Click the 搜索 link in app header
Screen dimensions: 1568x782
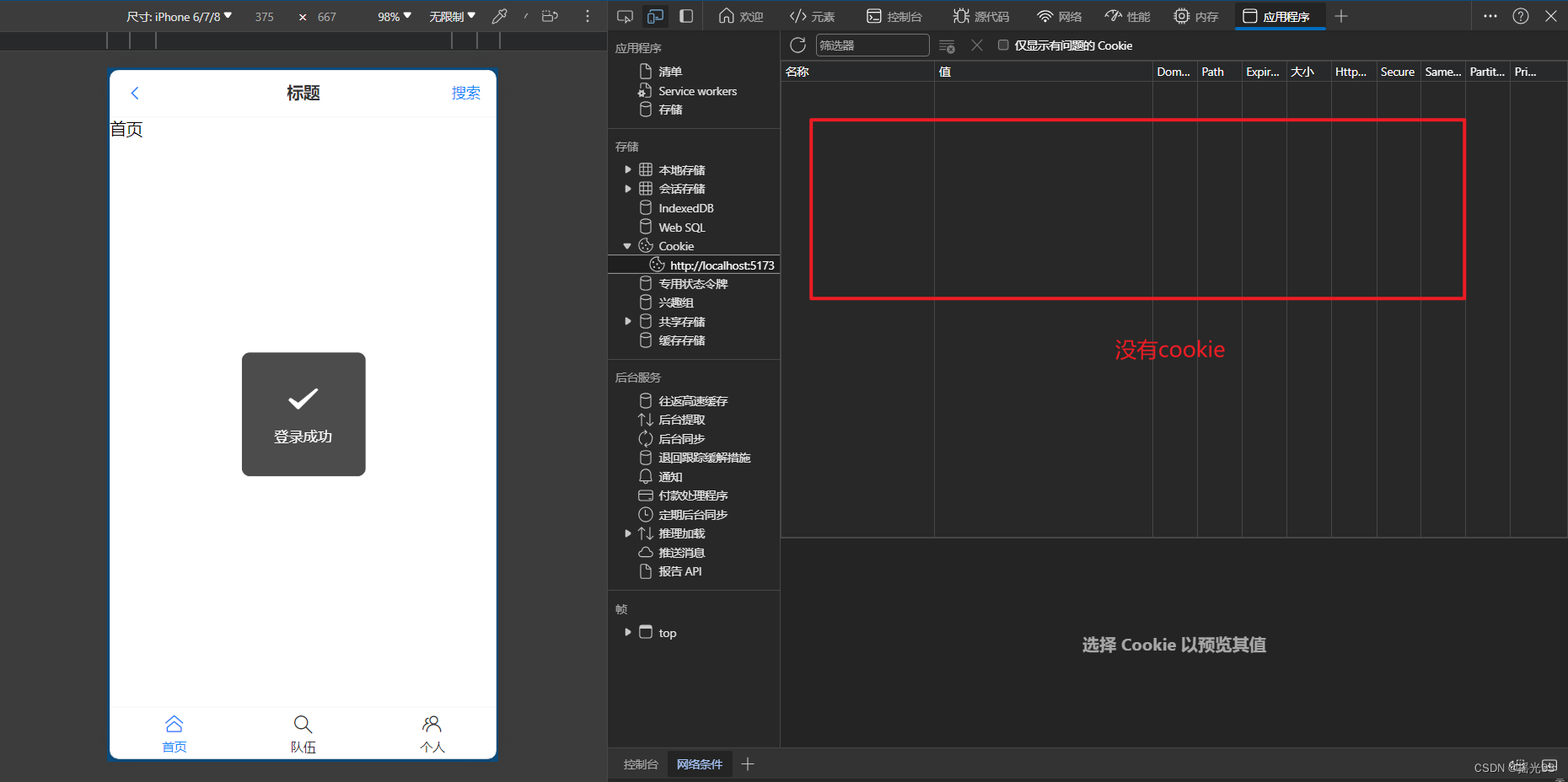tap(466, 93)
